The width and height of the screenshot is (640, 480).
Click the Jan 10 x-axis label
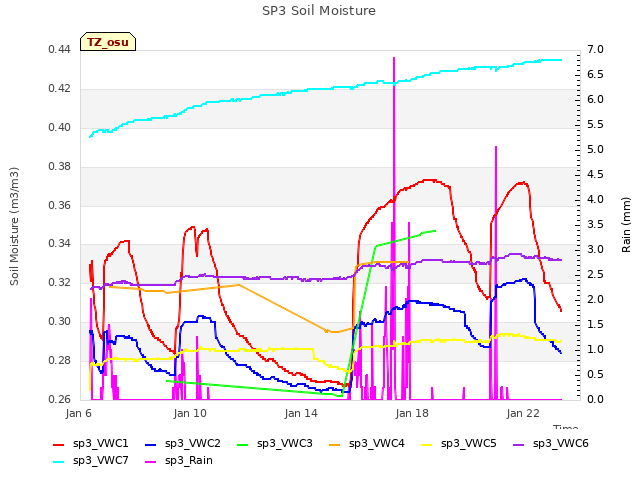pos(190,413)
